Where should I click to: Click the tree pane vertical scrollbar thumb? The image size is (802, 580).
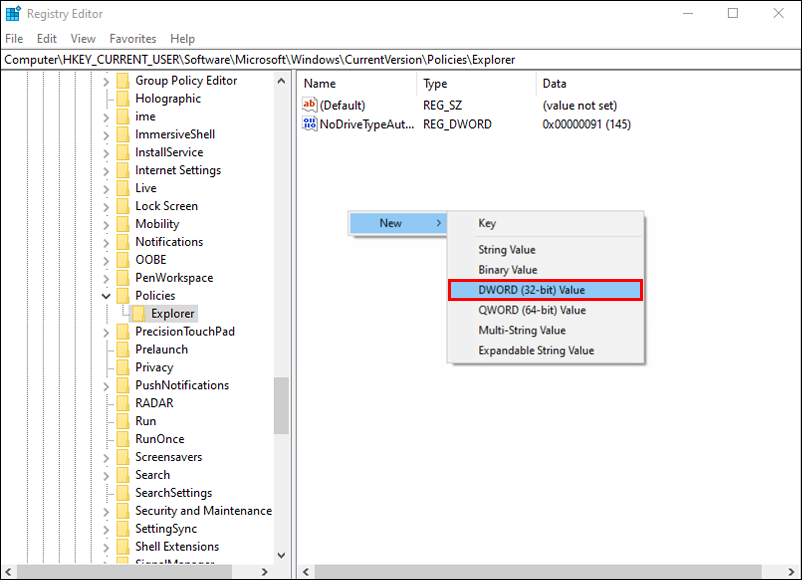(x=281, y=406)
